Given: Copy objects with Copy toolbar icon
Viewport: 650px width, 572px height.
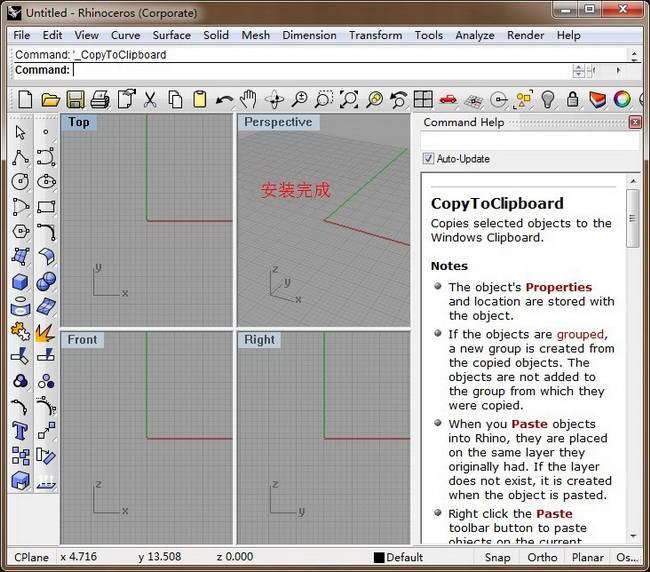Looking at the screenshot, I should coord(175,99).
